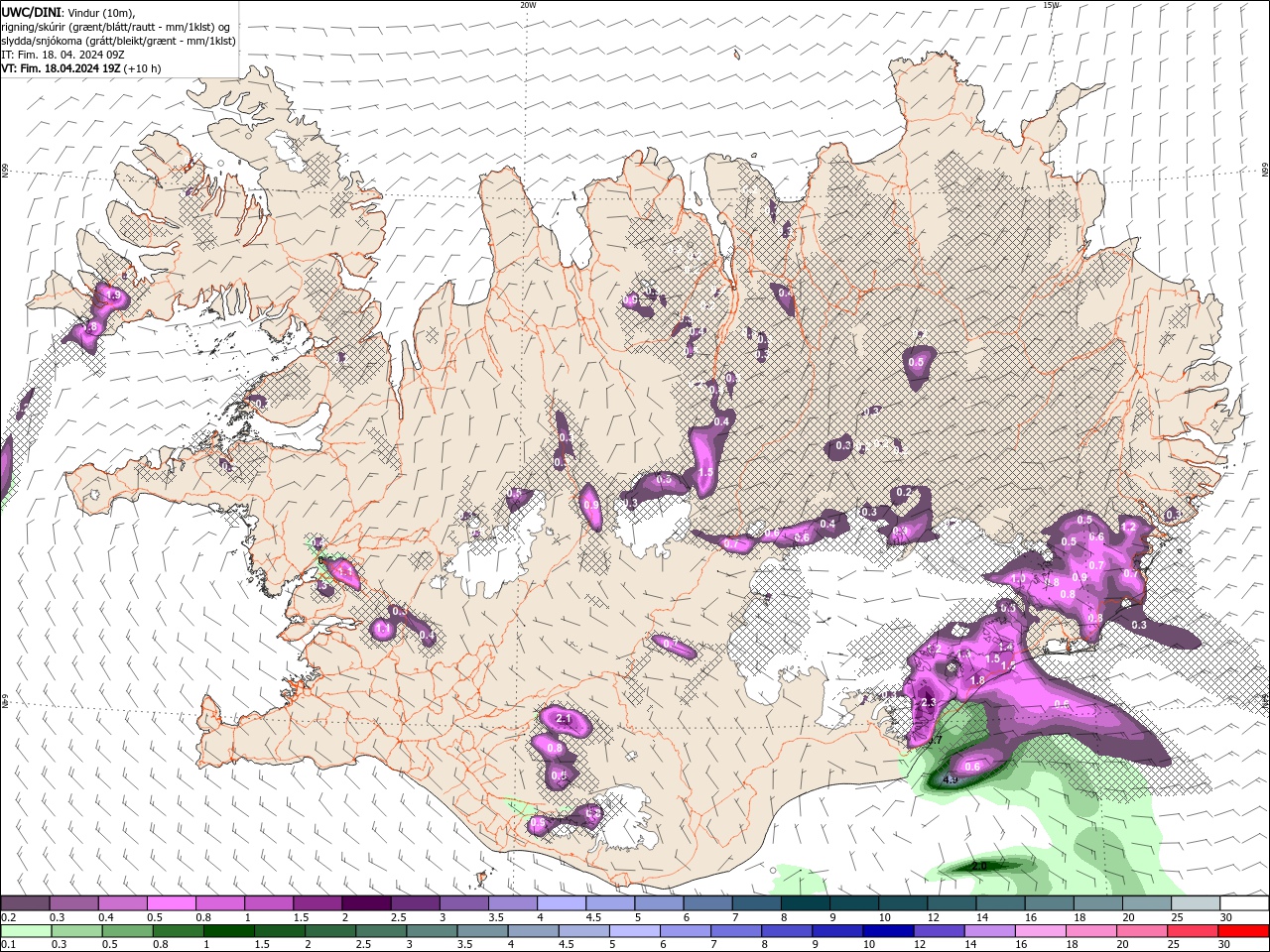Click the '25' label of the bottom legend row
Screen dimensions: 1270x952
(1173, 945)
